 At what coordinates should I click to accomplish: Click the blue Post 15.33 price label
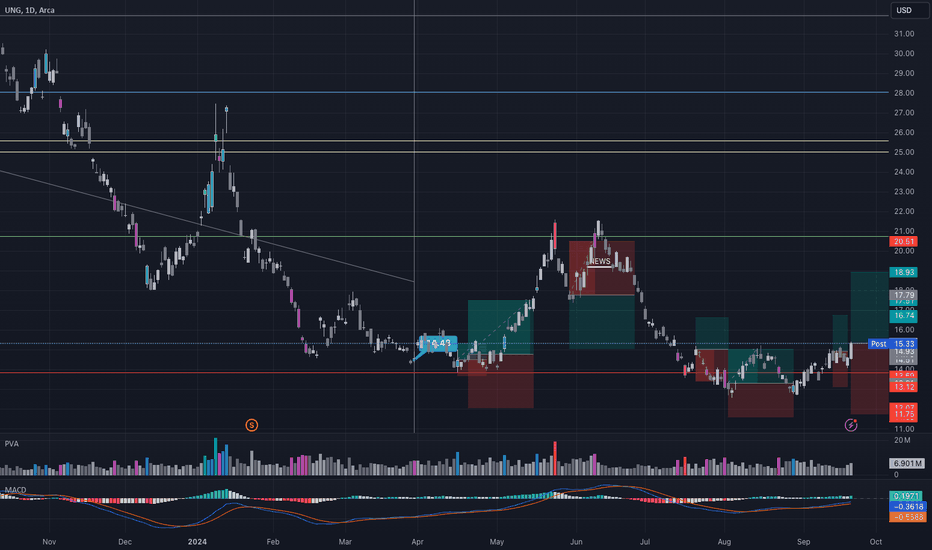coord(893,344)
